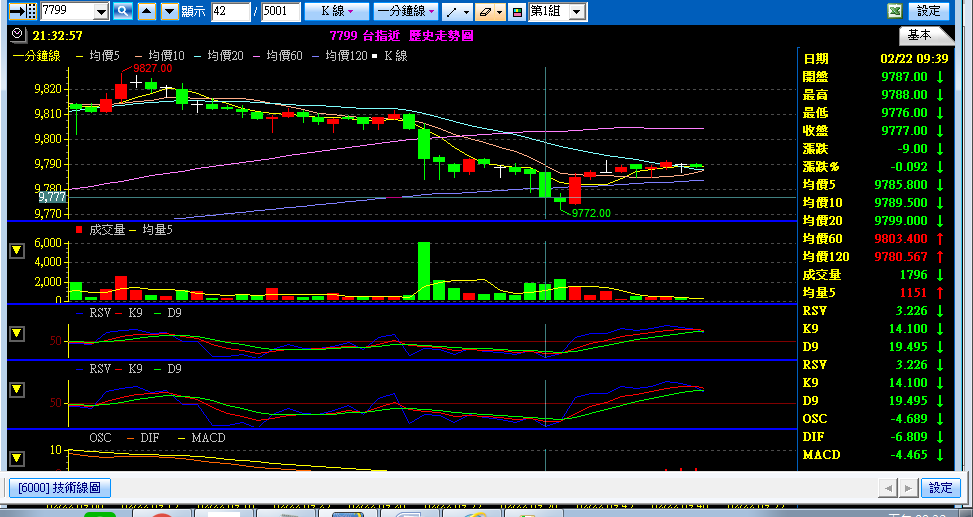Open the K線 chart type dropdown
This screenshot has width=973, height=517.
(x=337, y=11)
